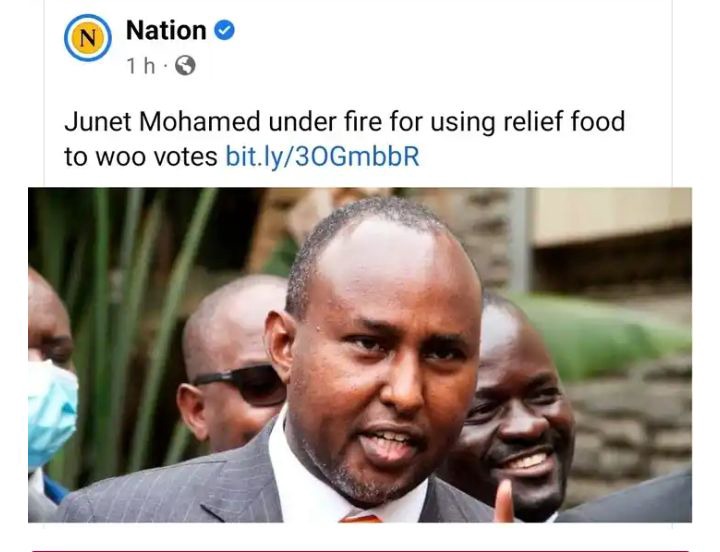Screen dimensions: 720x552
Task: Click the 'to woo votes' text line
Action: [141, 157]
